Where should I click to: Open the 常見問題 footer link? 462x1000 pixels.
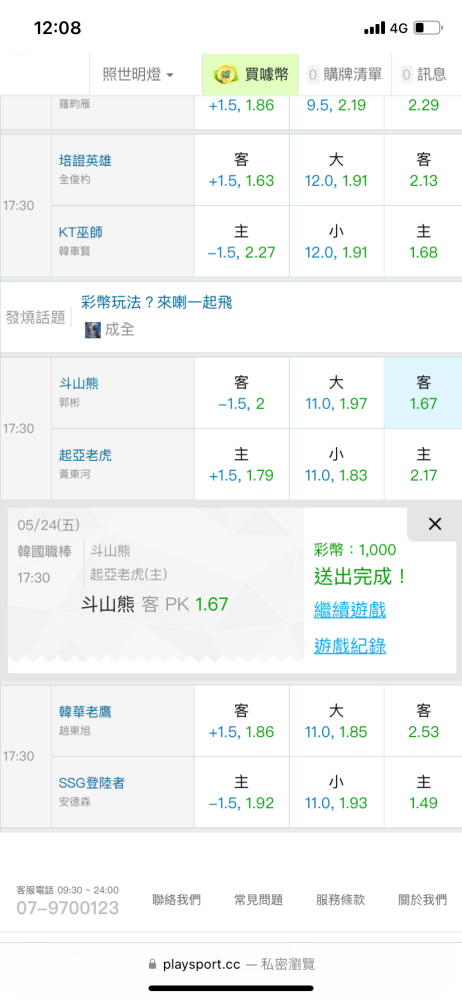(x=258, y=900)
